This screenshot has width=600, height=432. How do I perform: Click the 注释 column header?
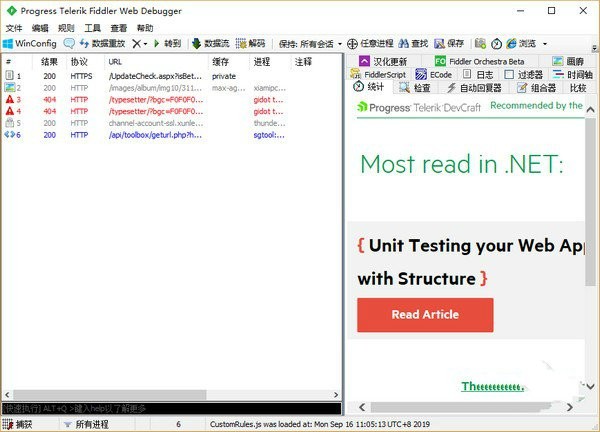pos(303,62)
